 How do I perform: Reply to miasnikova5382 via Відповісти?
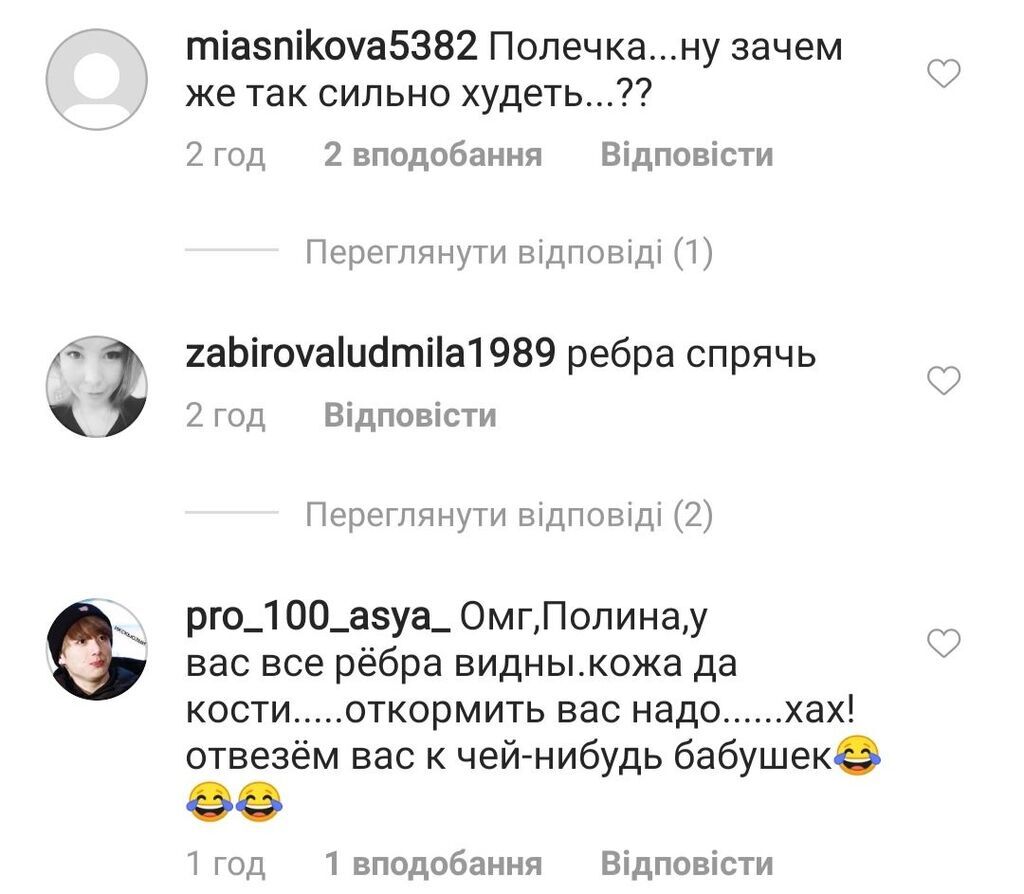pos(686,155)
